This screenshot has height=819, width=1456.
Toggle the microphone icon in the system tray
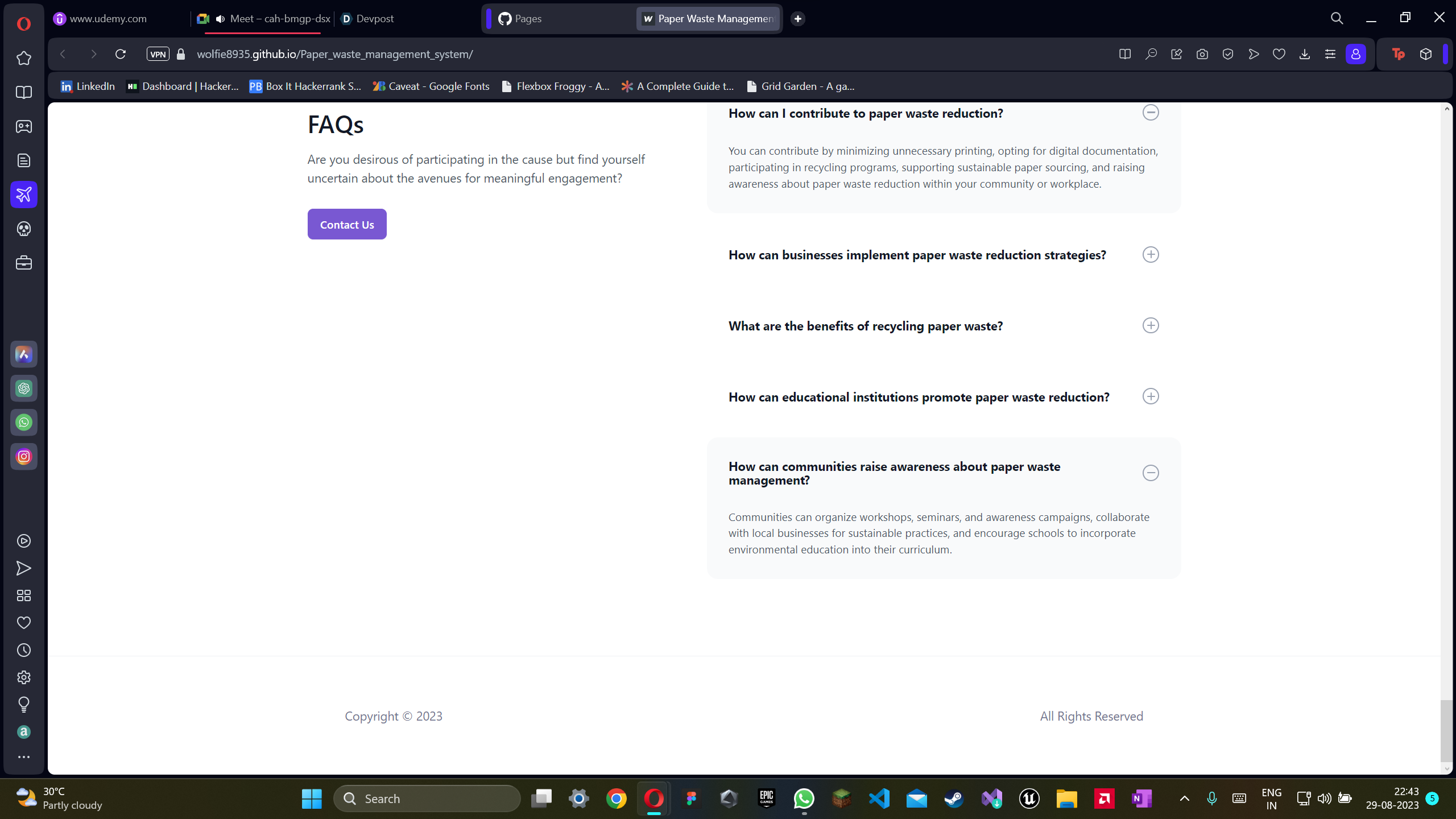click(x=1211, y=799)
